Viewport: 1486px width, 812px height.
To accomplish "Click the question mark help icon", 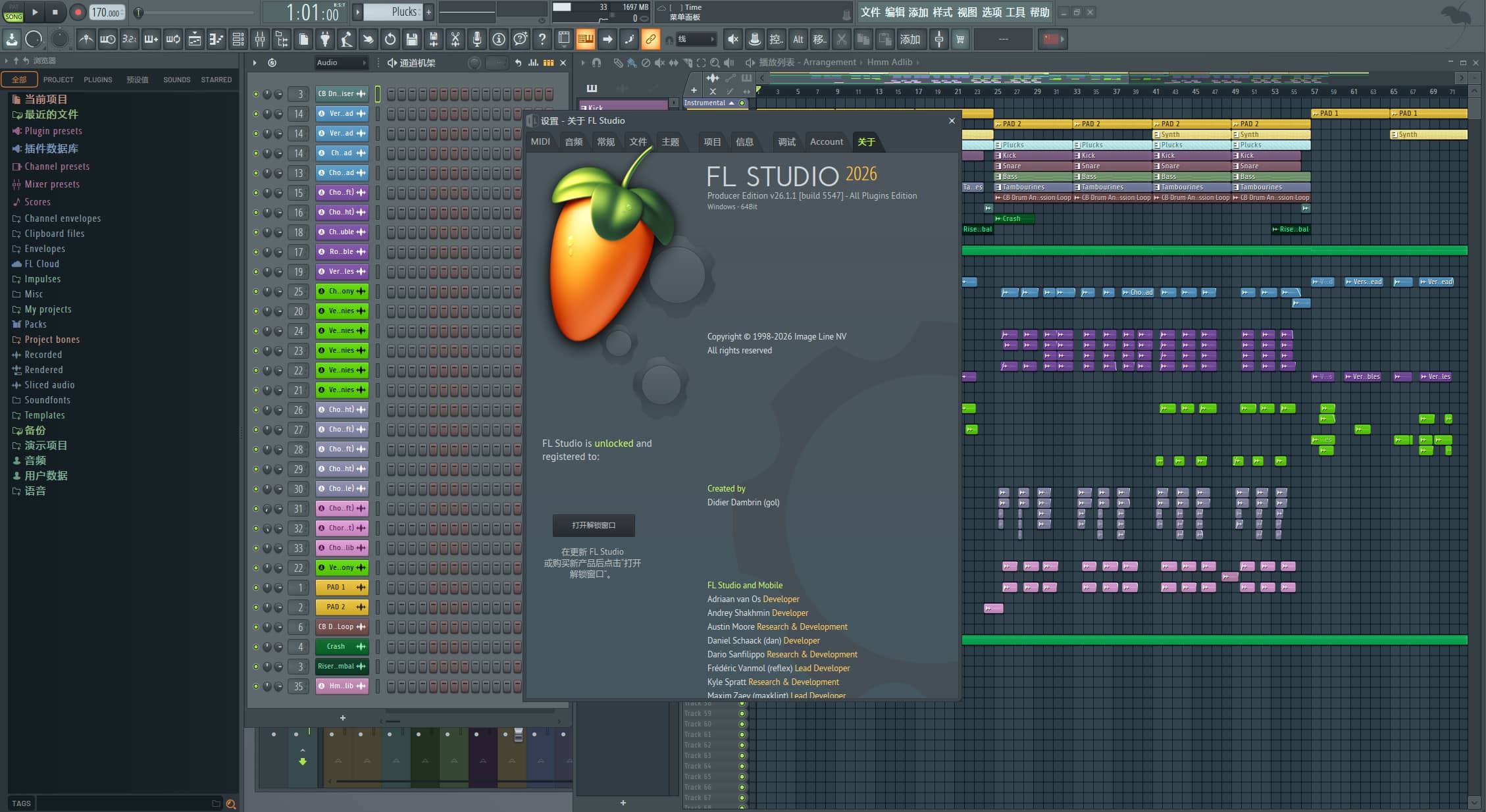I will 542,39.
